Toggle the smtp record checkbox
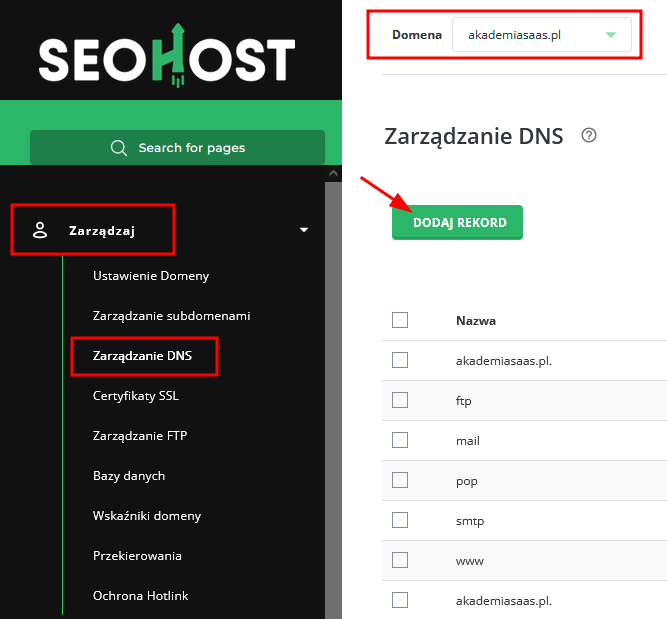The width and height of the screenshot is (667, 619). click(x=400, y=520)
